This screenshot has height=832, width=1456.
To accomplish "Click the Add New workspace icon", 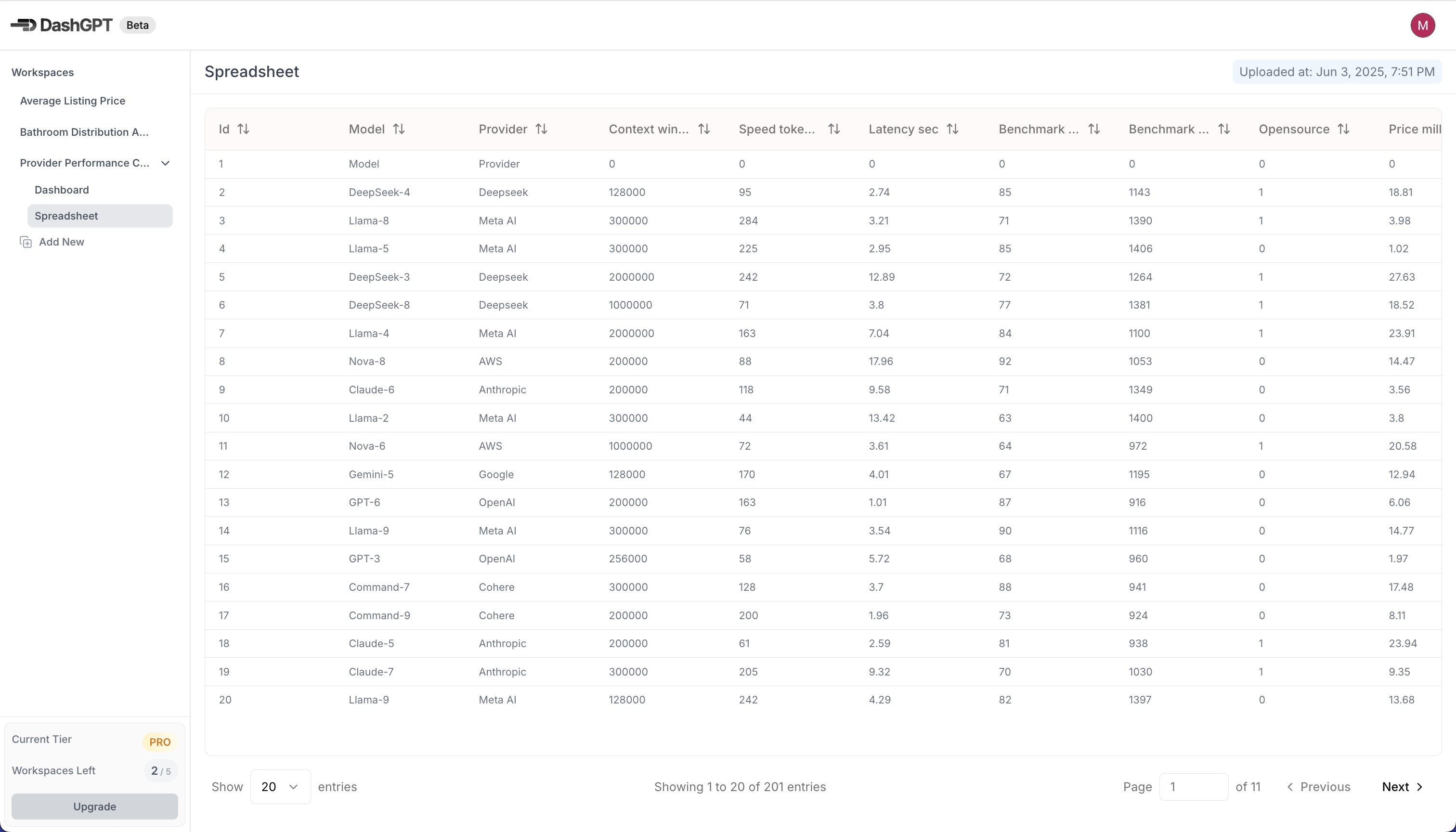I will point(26,242).
